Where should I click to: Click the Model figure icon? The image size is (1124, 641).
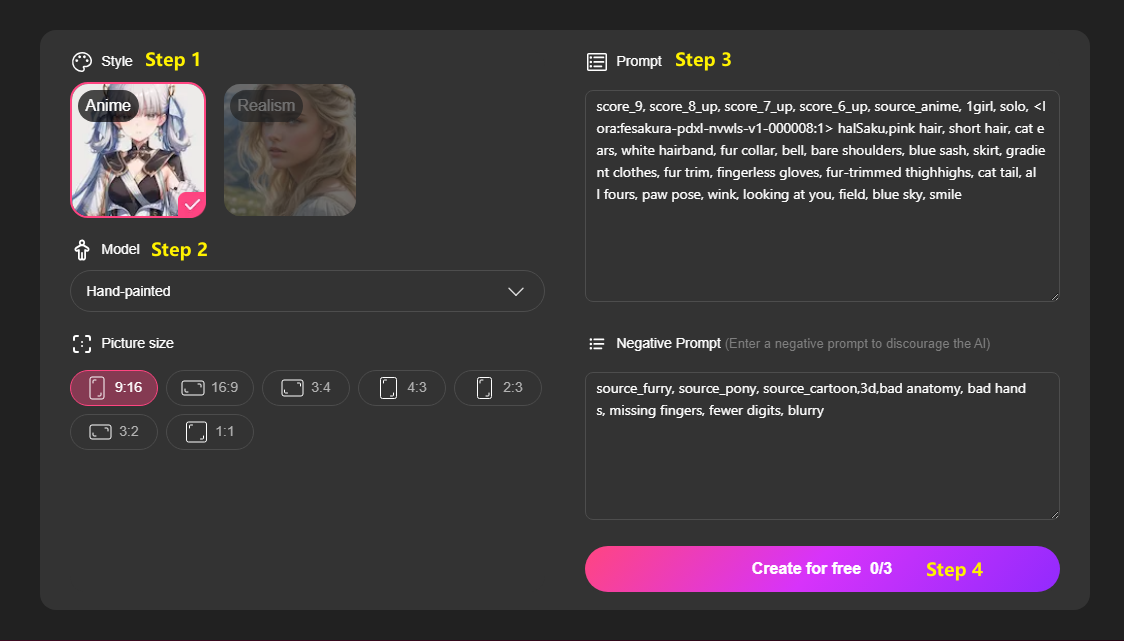click(82, 250)
